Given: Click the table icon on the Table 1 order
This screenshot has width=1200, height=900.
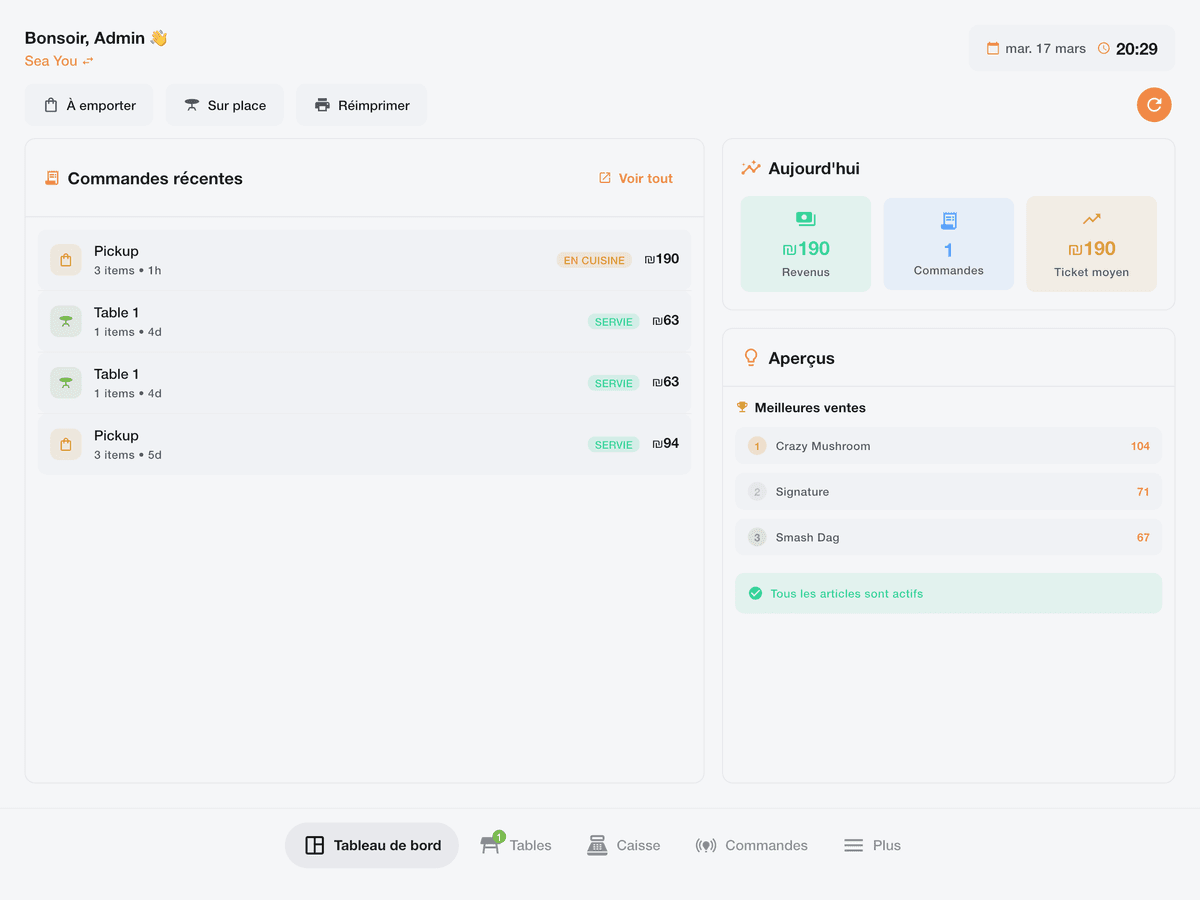Looking at the screenshot, I should tap(65, 321).
